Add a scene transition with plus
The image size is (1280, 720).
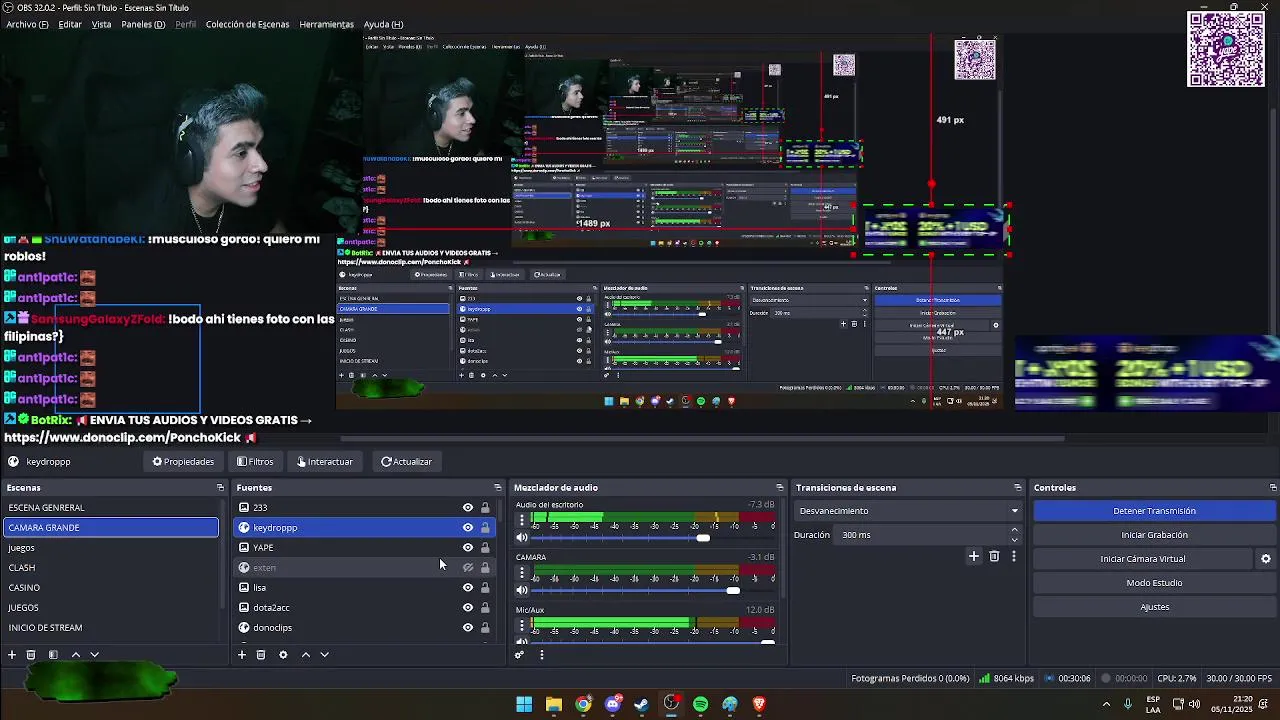click(x=973, y=556)
